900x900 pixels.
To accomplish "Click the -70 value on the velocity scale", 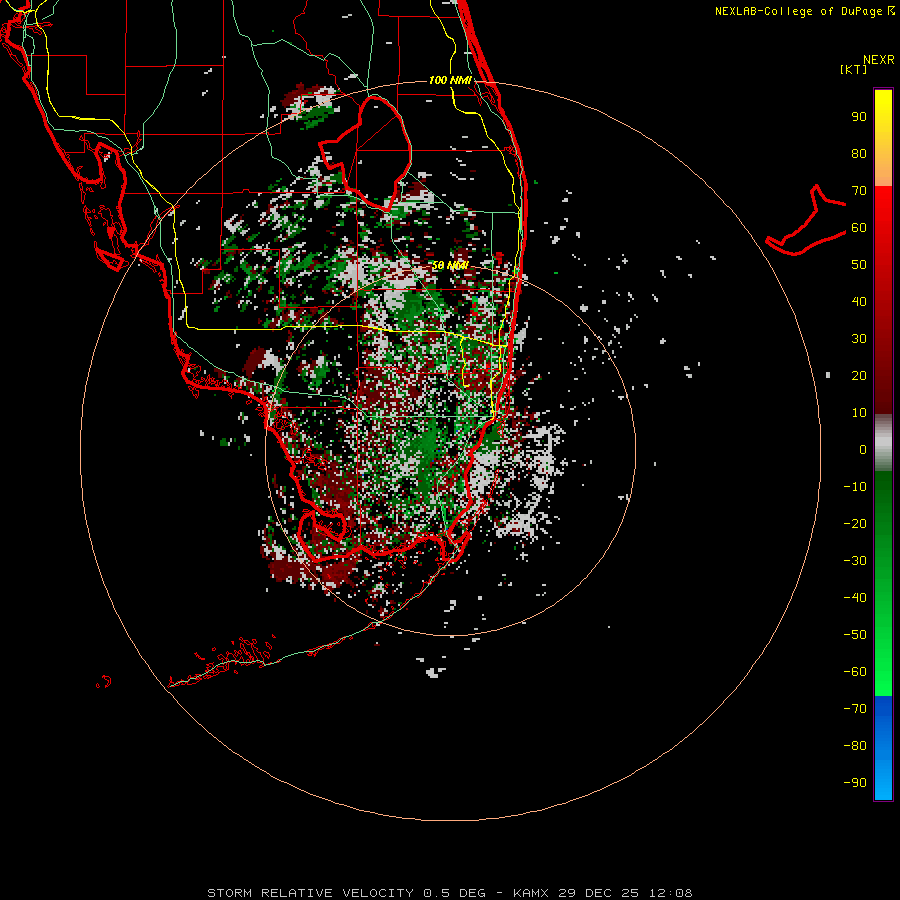I will (x=855, y=709).
